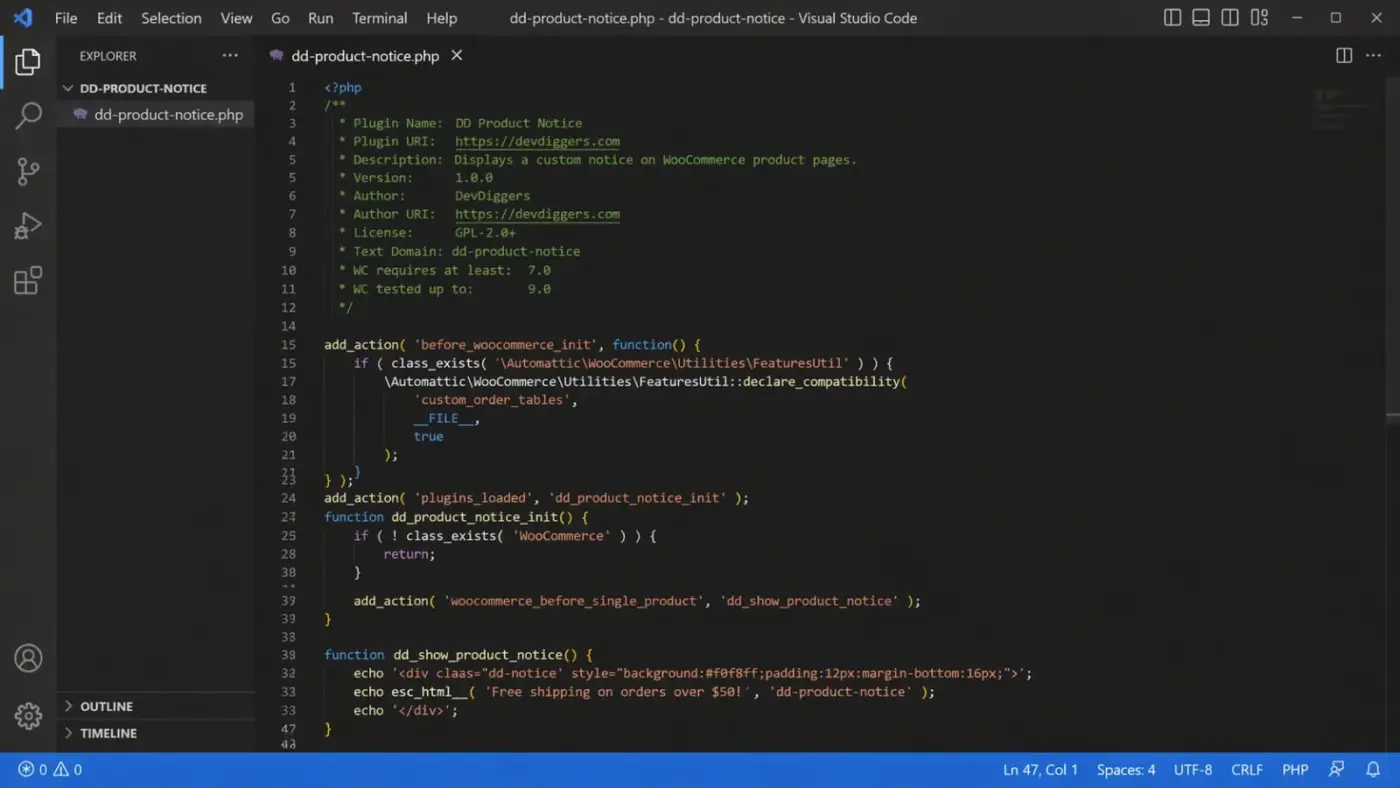Click the 'DD Product Notice' plugin name text
Image resolution: width=1400 pixels, height=788 pixels.
(518, 123)
